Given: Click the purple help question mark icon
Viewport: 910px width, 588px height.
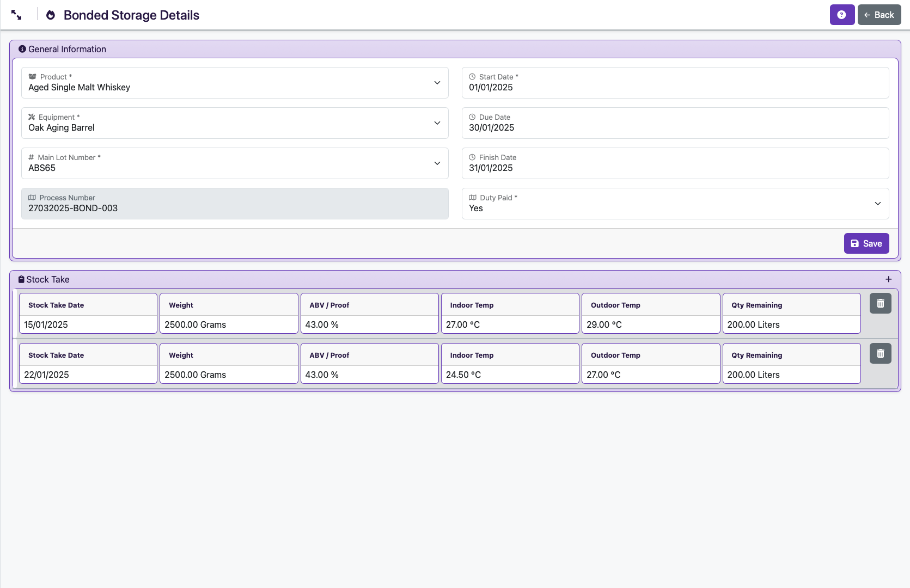Looking at the screenshot, I should click(841, 15).
